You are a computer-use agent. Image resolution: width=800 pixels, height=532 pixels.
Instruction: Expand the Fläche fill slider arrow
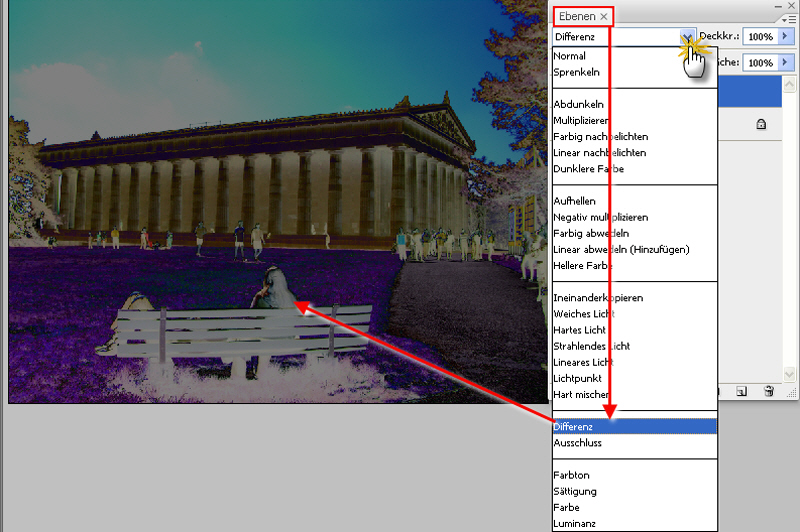tap(786, 62)
